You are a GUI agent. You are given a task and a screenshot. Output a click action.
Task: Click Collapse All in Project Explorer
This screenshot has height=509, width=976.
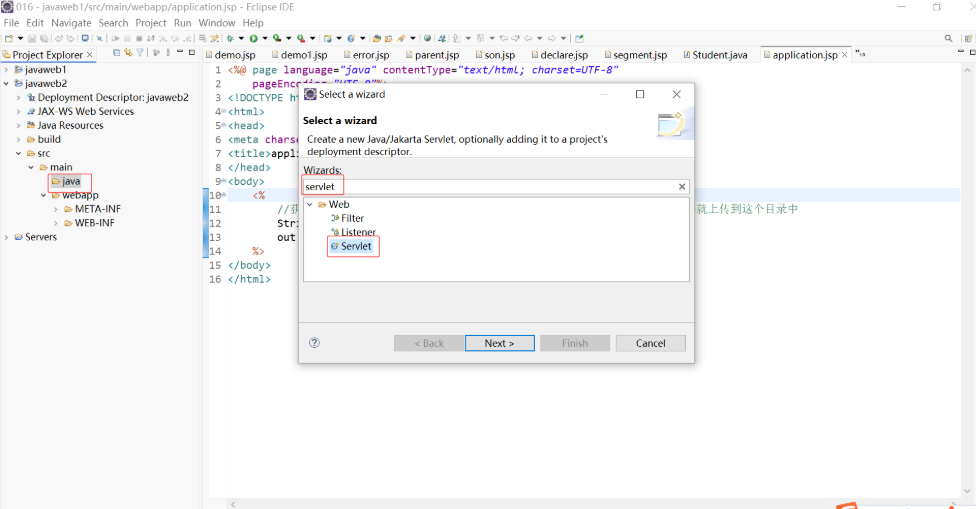116,53
